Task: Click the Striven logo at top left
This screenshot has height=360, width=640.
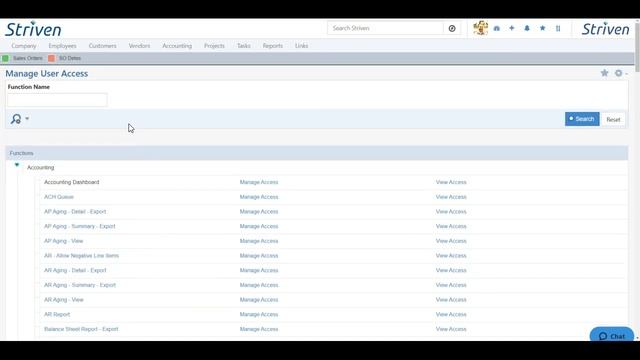Action: pyautogui.click(x=33, y=29)
